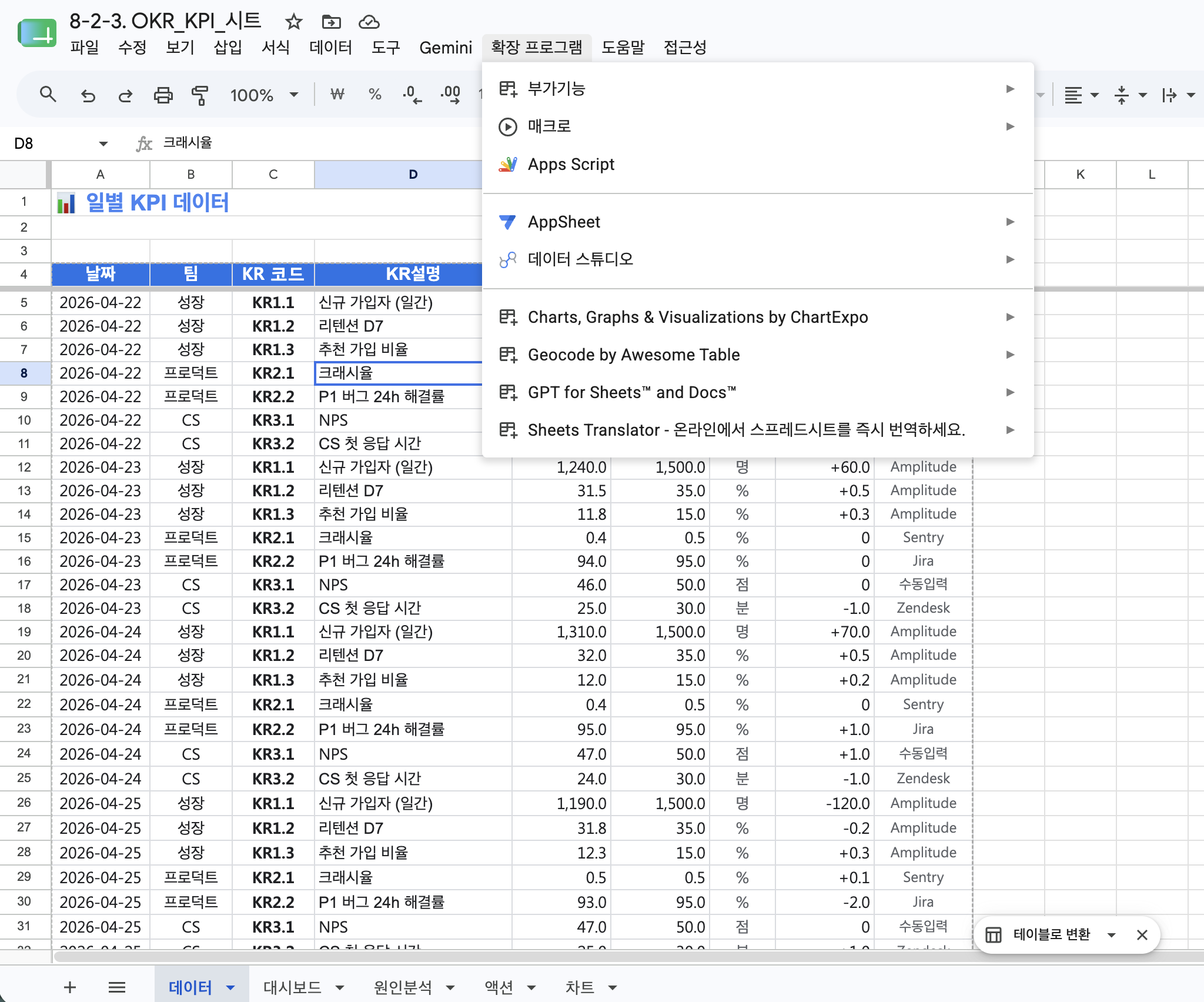Switch to the 대시보드 sheet tab
The width and height of the screenshot is (1204, 1002).
(x=292, y=988)
